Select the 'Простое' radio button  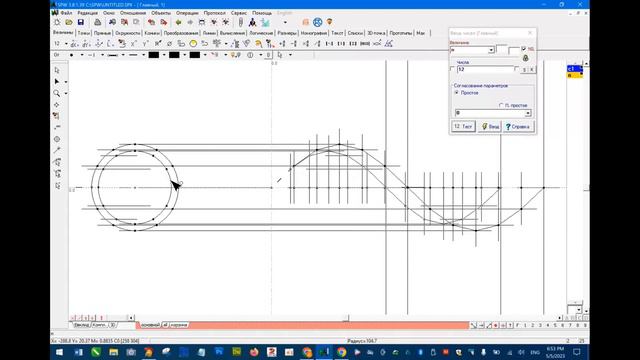point(457,93)
